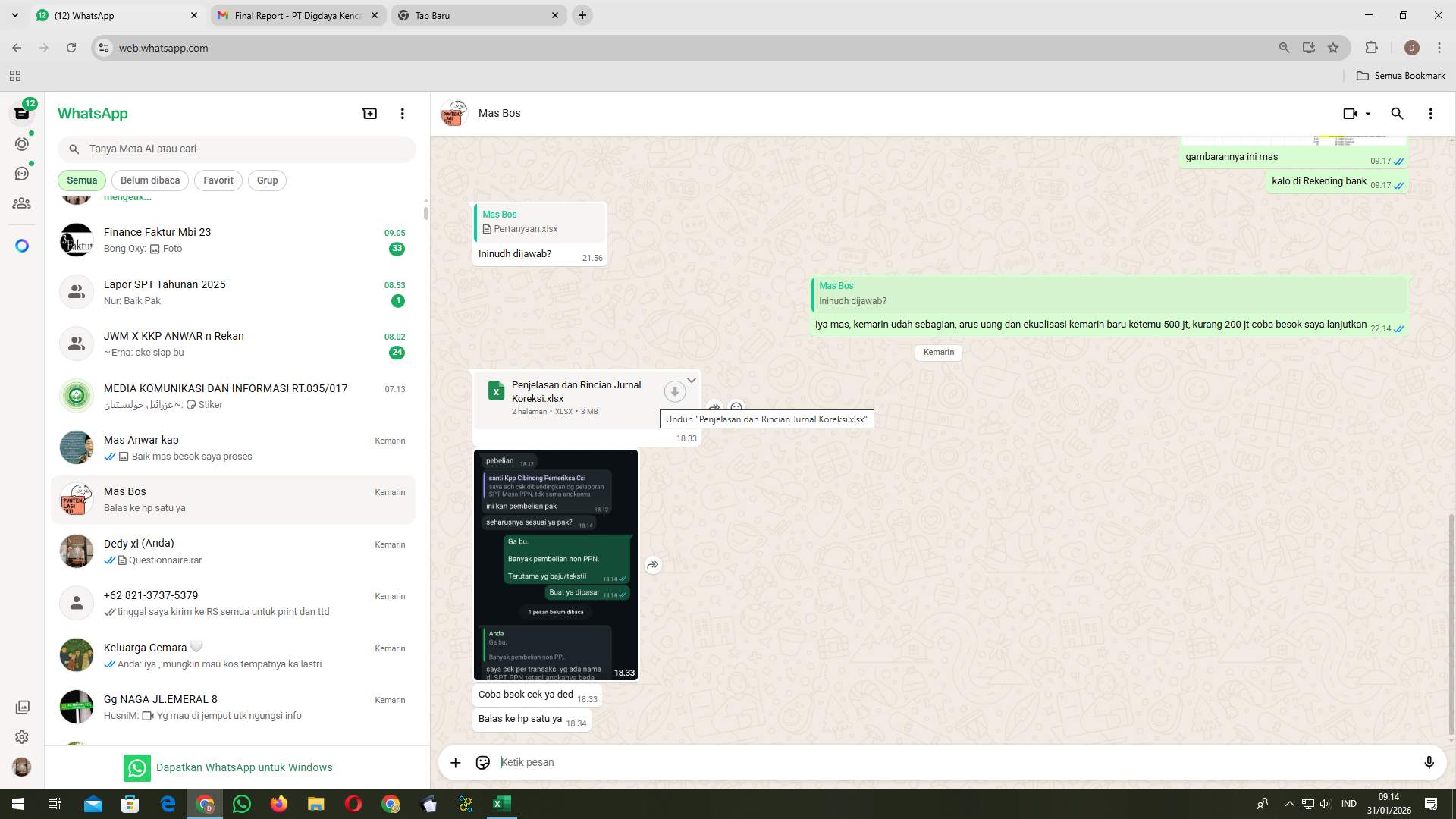Image resolution: width=1456 pixels, height=819 pixels.
Task: Enable the Favorit chat filter
Action: [218, 180]
